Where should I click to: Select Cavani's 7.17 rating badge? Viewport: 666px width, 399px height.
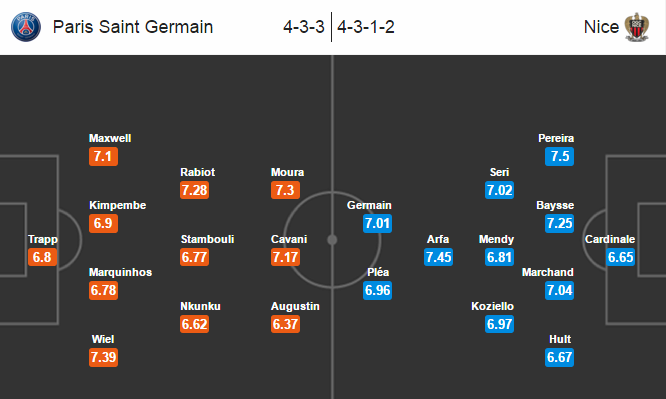point(285,257)
